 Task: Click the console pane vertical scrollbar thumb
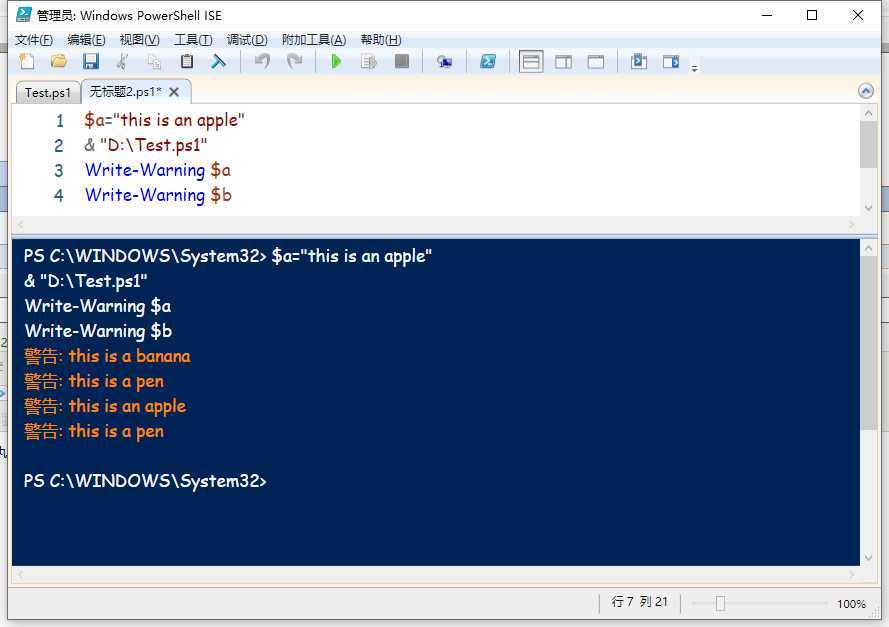tap(868, 343)
